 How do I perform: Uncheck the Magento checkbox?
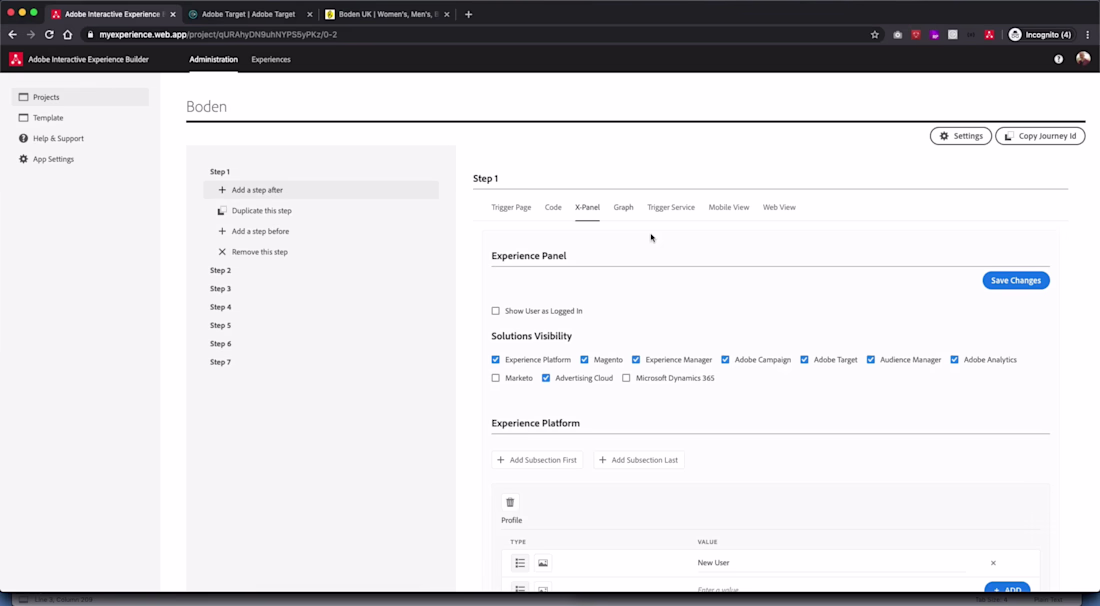tap(584, 360)
